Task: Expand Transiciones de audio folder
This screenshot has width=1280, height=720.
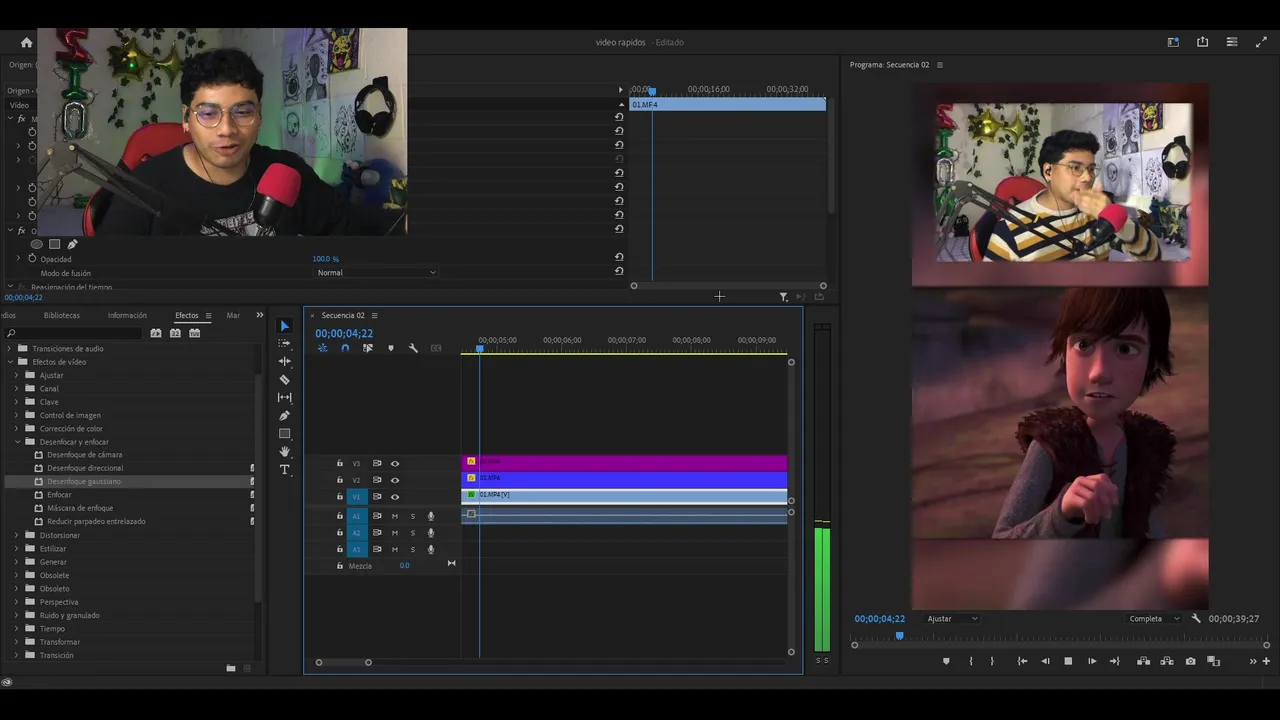Action: 9,349
